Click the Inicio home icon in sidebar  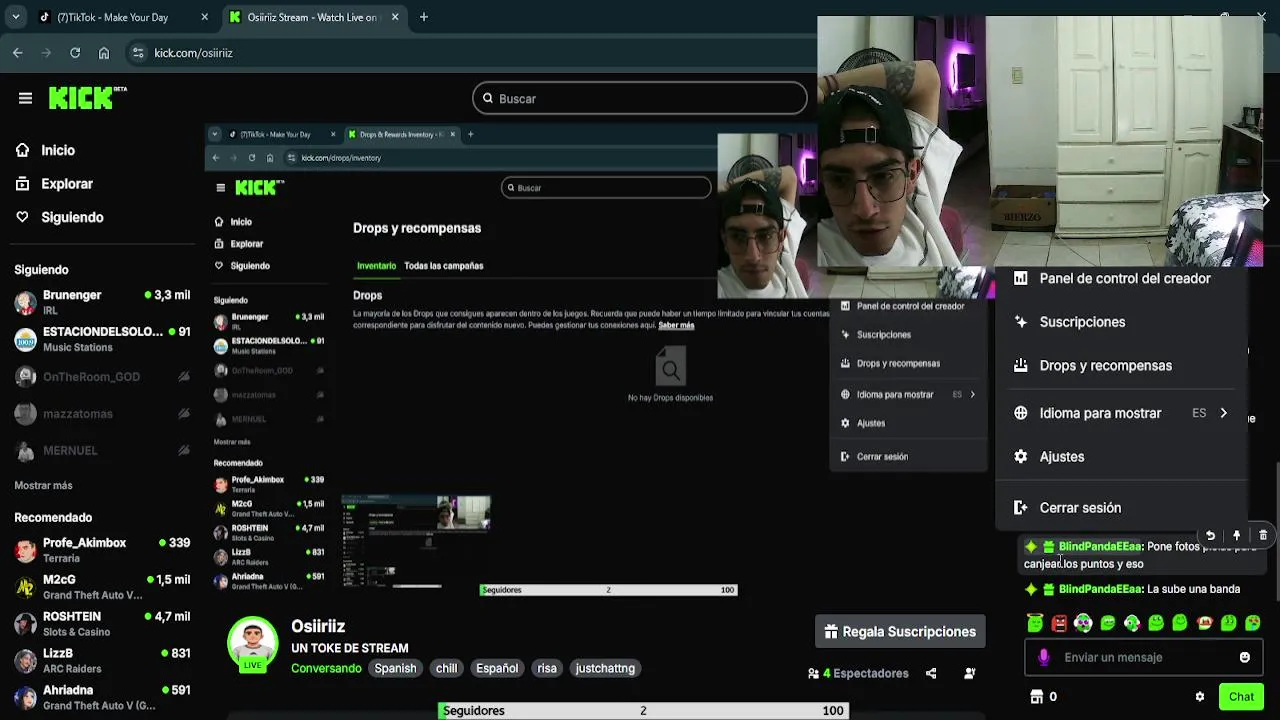(22, 150)
